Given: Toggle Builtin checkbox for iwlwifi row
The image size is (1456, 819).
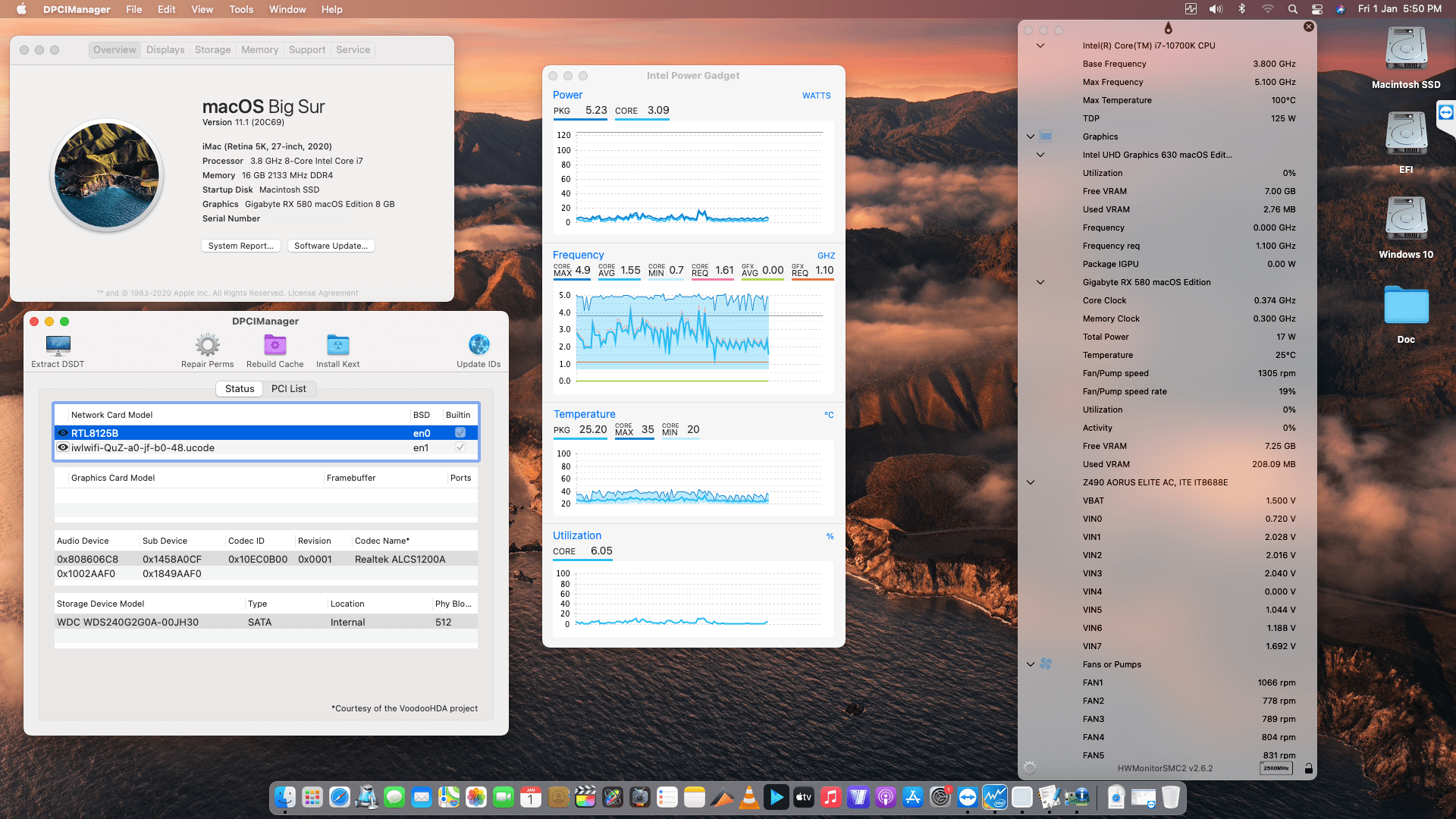Looking at the screenshot, I should click(460, 447).
